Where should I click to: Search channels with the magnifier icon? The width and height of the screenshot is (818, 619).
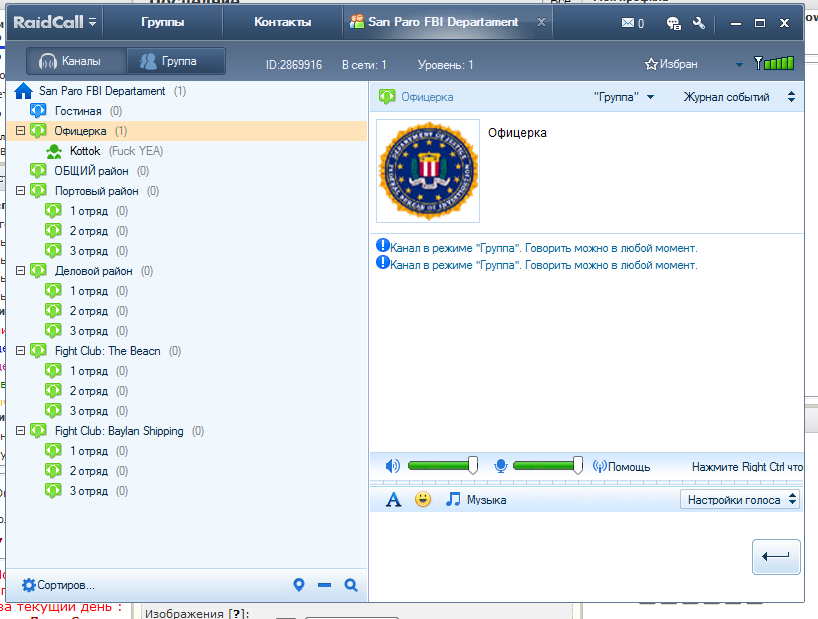(x=351, y=585)
